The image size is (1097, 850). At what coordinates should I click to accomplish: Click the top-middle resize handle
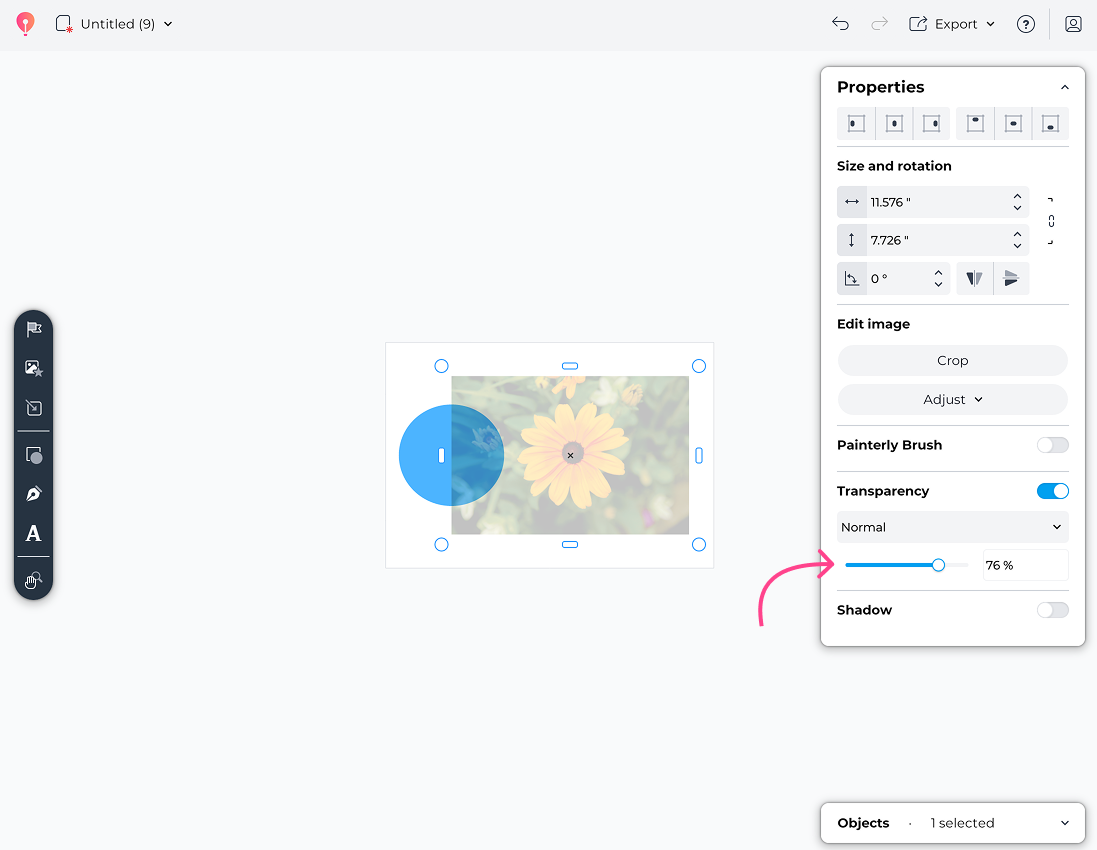pyautogui.click(x=570, y=366)
